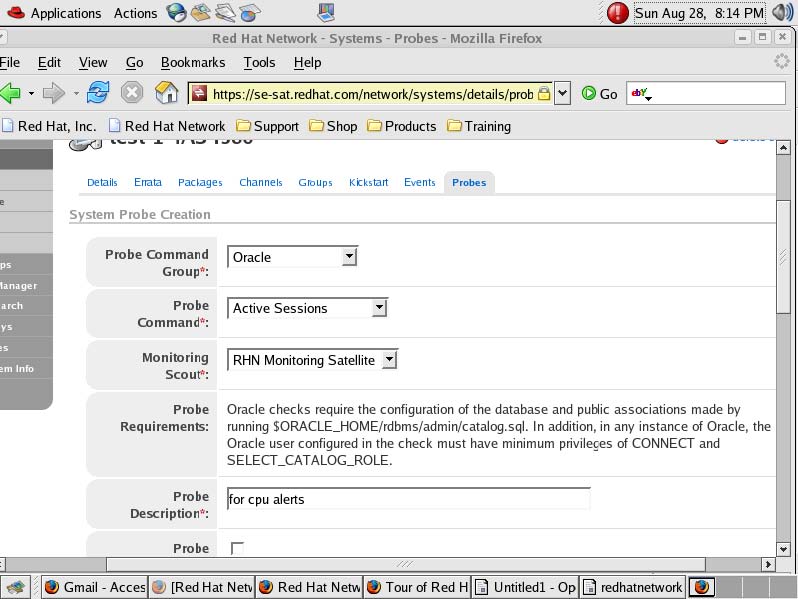Image resolution: width=798 pixels, height=599 pixels.
Task: Open the Actions panel menu
Action: pyautogui.click(x=135, y=13)
